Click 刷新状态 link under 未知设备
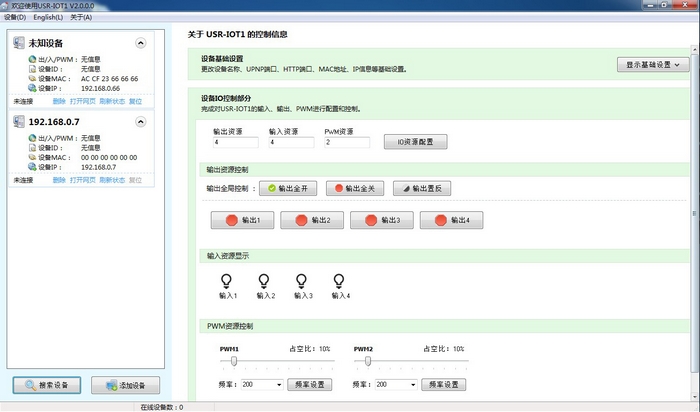700x412 pixels. click(x=112, y=101)
